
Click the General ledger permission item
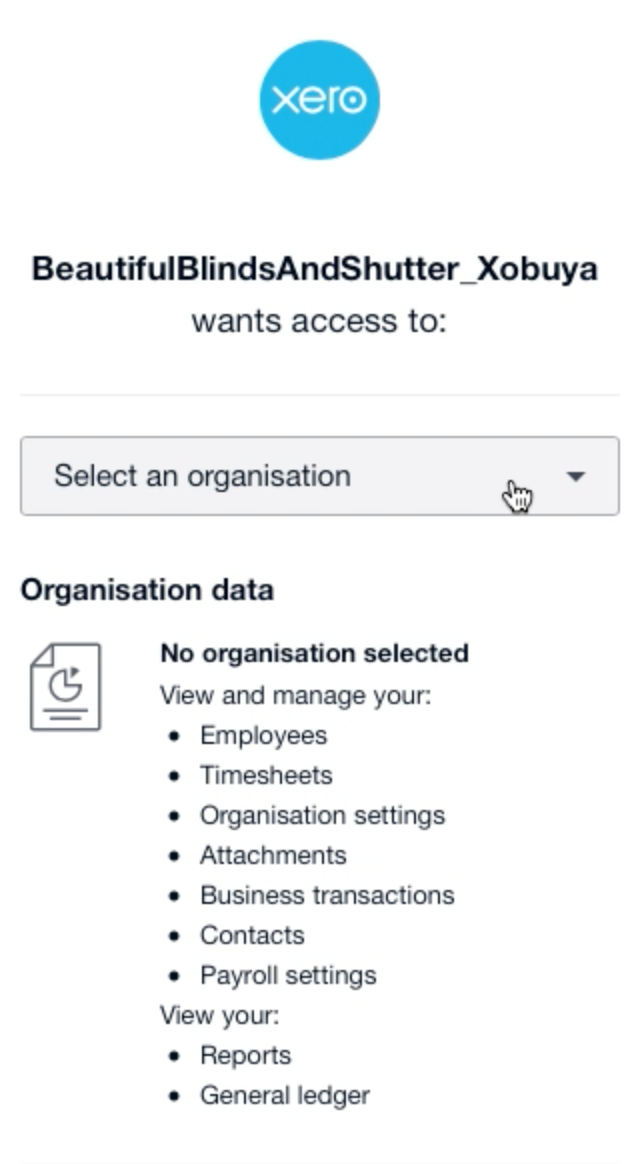pos(284,1096)
